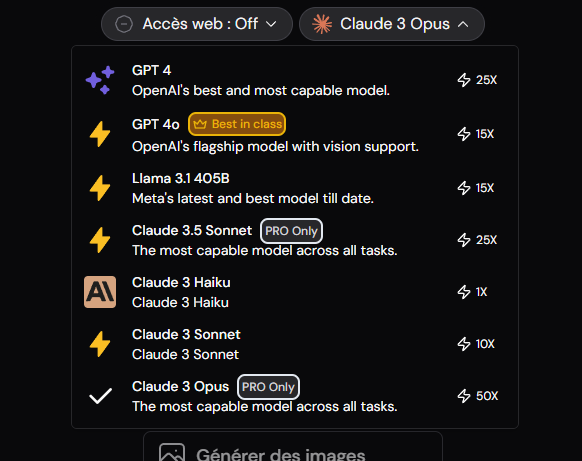Viewport: 582px width, 461px height.
Task: Click the Générer des images button
Action: tap(293, 447)
